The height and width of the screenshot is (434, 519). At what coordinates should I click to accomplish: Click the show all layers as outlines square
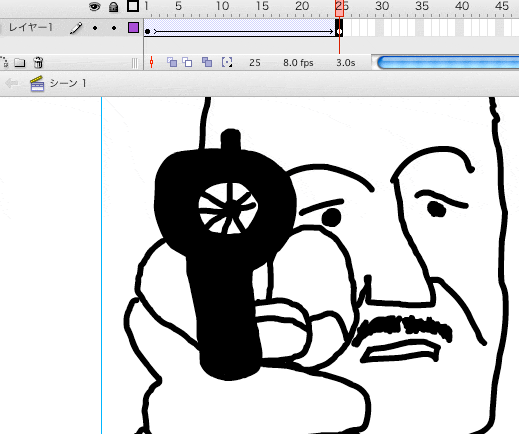[133, 6]
